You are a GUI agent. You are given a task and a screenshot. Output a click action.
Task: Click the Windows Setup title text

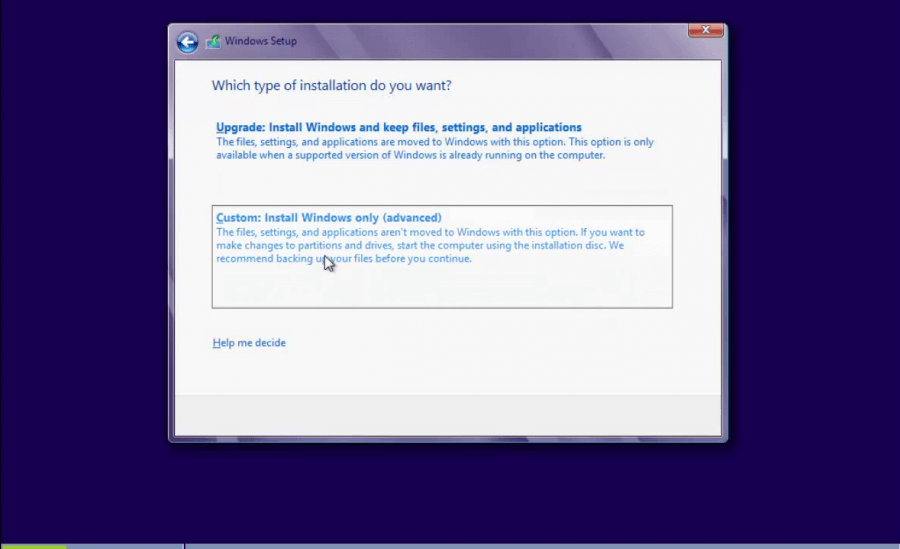click(261, 41)
